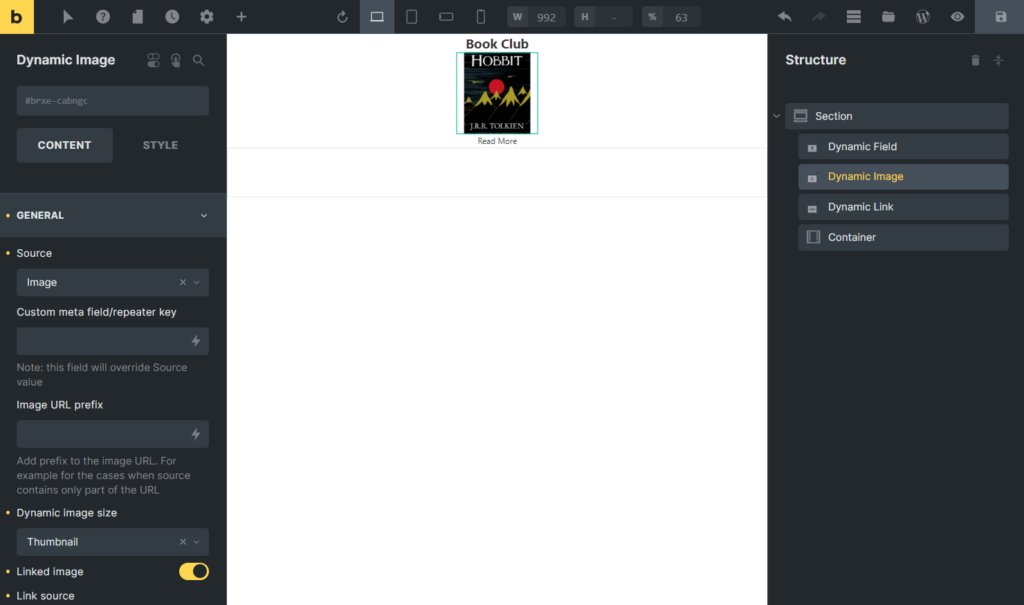
Task: Click lightning icon in Image URL prefix
Action: click(195, 434)
